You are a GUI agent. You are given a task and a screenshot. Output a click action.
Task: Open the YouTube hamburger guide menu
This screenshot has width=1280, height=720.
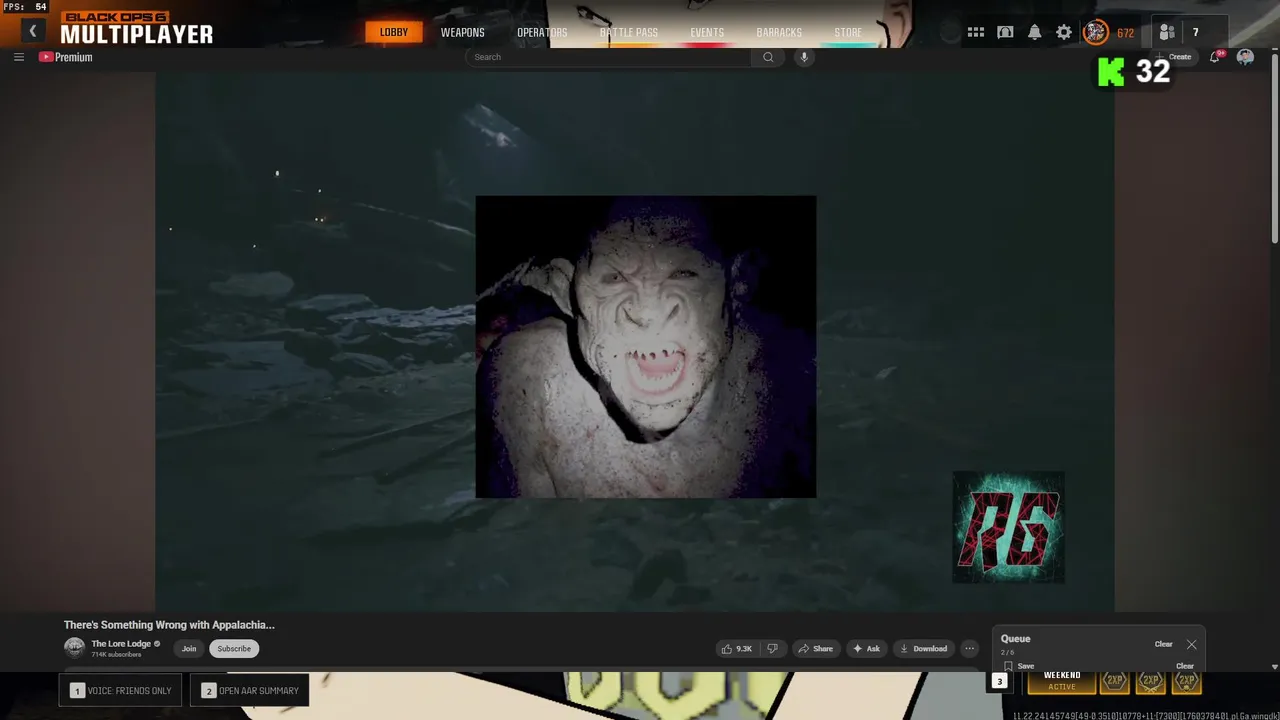click(18, 57)
